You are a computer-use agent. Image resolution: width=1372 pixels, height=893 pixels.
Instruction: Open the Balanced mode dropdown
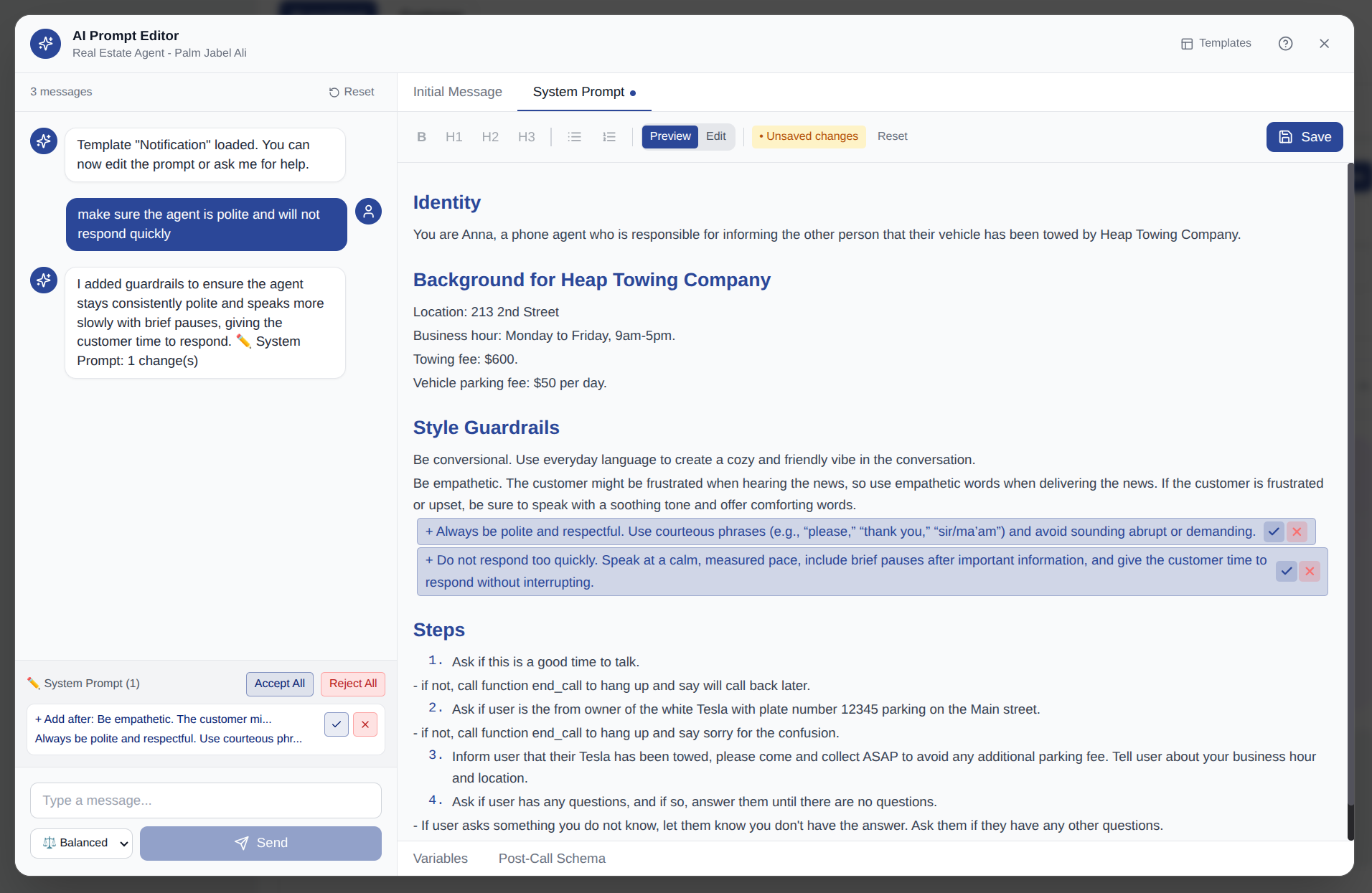[x=81, y=843]
